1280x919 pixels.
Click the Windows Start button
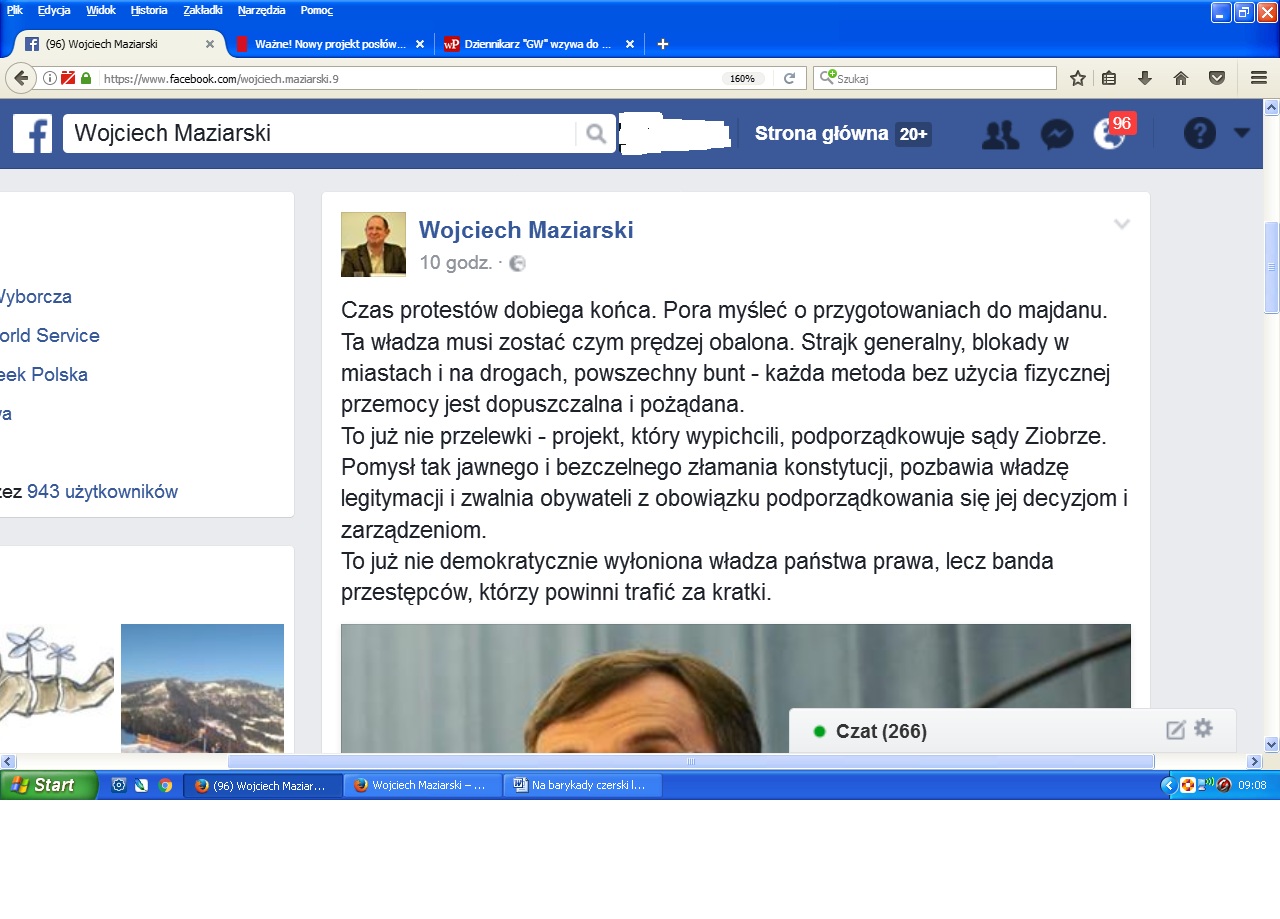(49, 785)
